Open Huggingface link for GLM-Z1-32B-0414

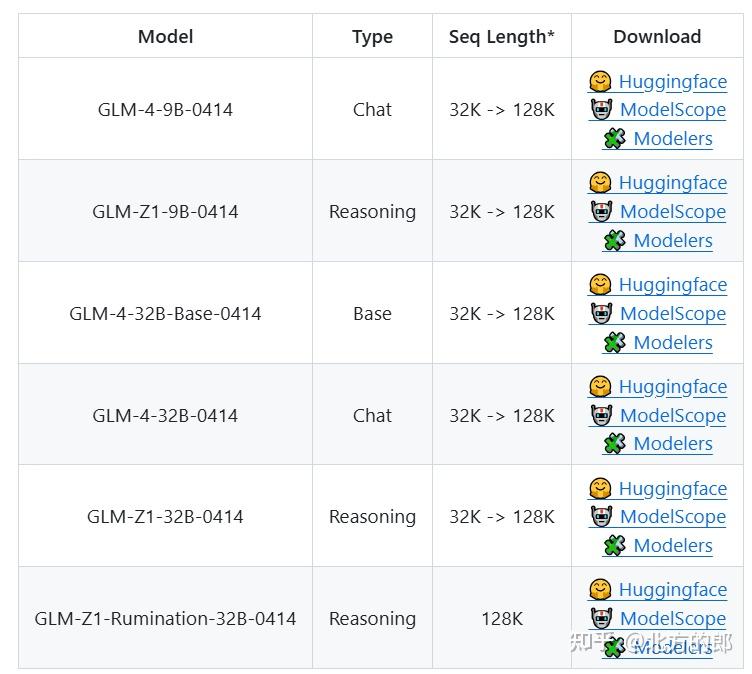[x=672, y=488]
